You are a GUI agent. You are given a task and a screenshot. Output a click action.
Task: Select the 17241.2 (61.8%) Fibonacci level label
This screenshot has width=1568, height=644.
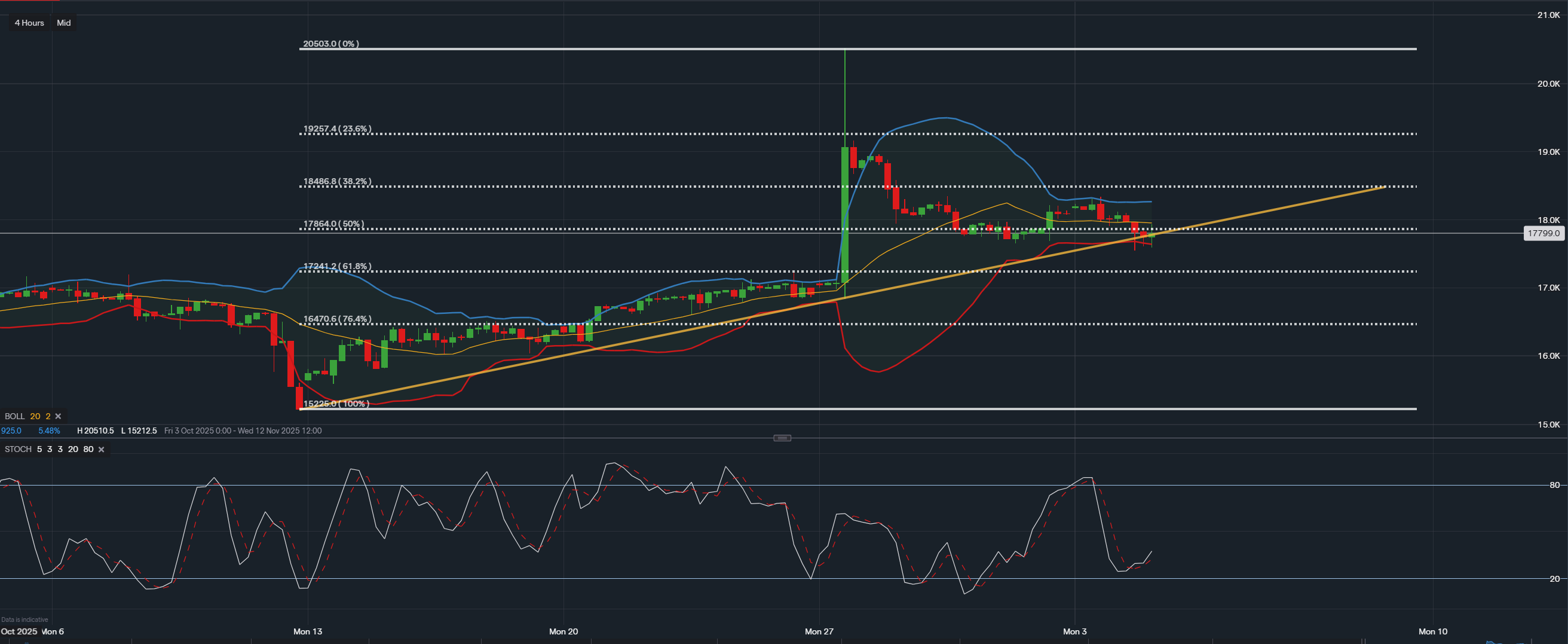337,266
